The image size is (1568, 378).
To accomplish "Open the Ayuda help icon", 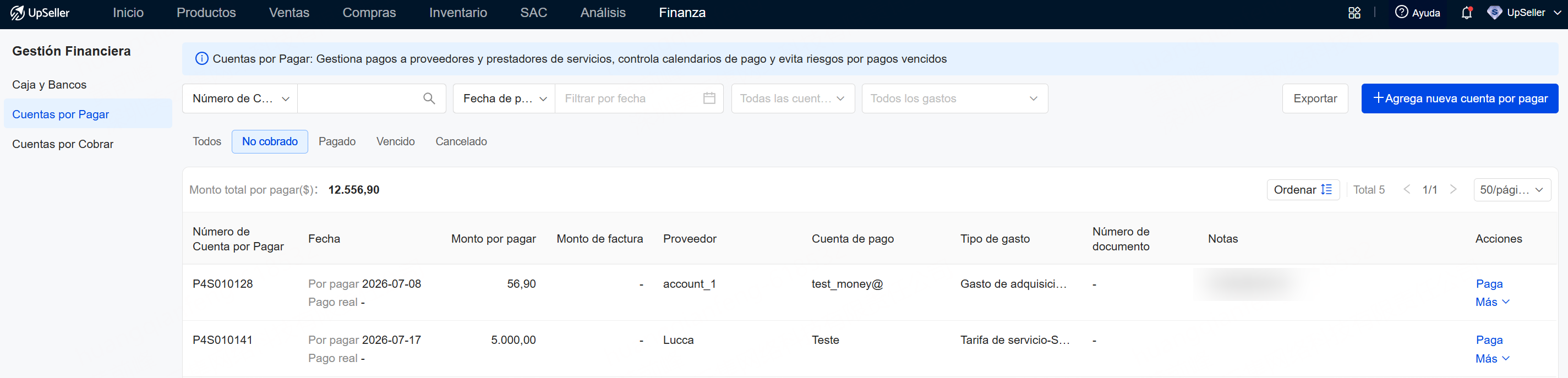I will click(1401, 12).
